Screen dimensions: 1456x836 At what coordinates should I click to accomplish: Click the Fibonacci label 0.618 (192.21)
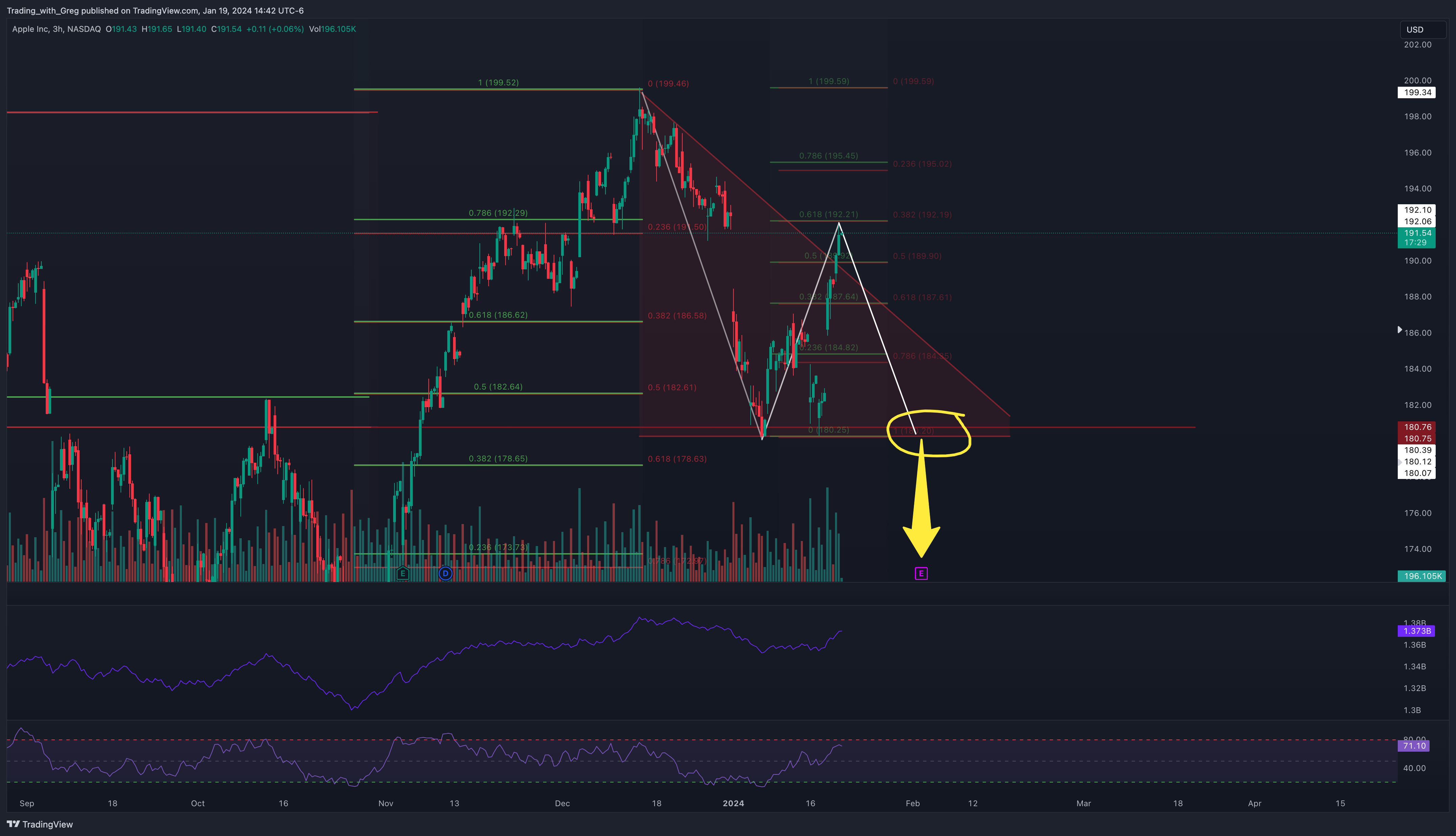tap(829, 214)
